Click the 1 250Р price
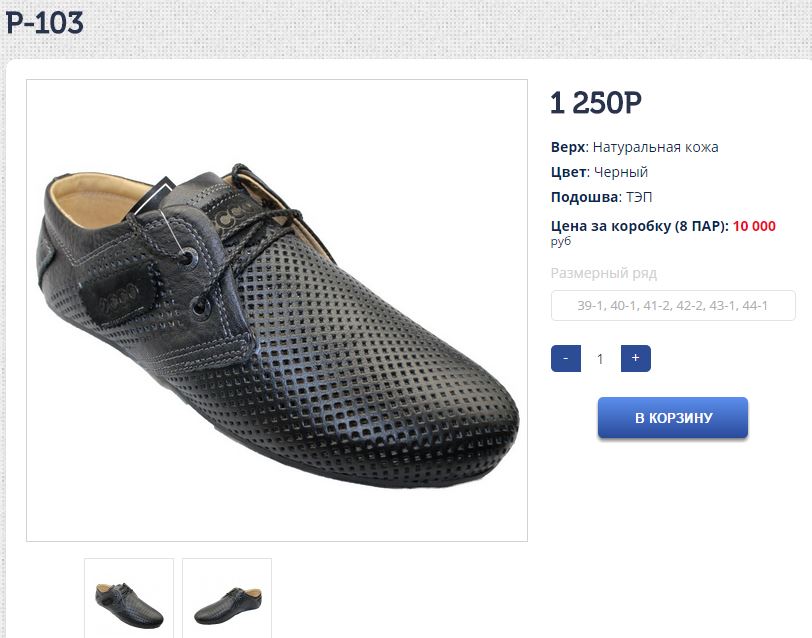Image resolution: width=812 pixels, height=638 pixels. [x=596, y=102]
